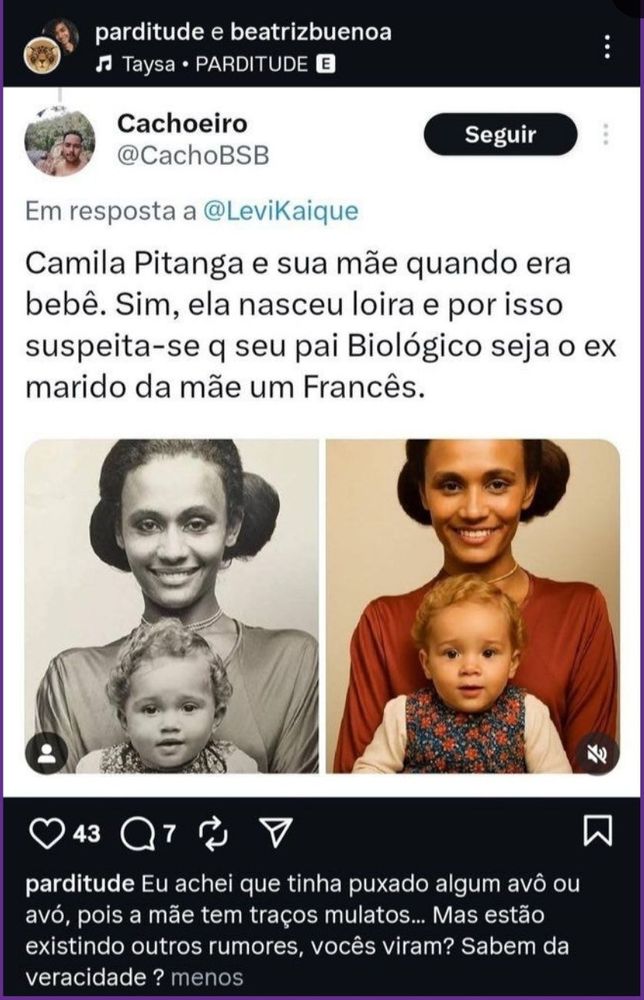Click the Seguir button
Screen dimensions: 644x1000
click(x=501, y=135)
